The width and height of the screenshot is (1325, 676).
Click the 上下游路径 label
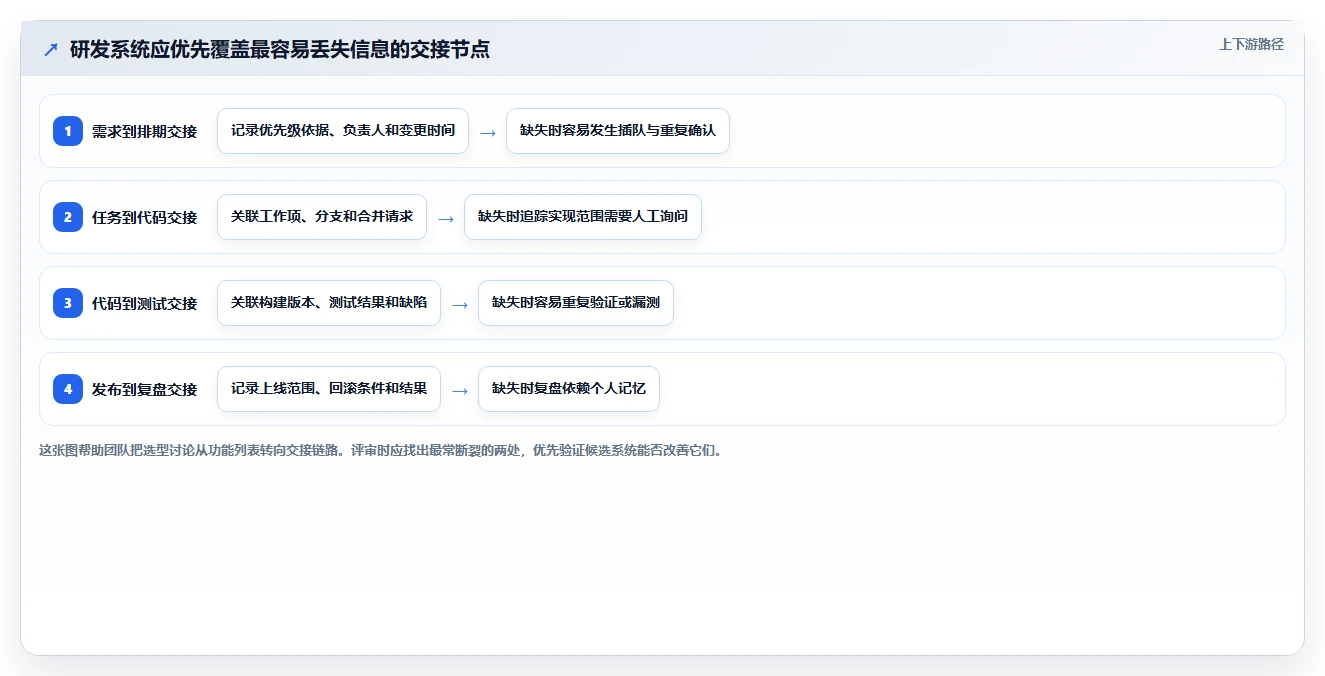click(x=1251, y=44)
